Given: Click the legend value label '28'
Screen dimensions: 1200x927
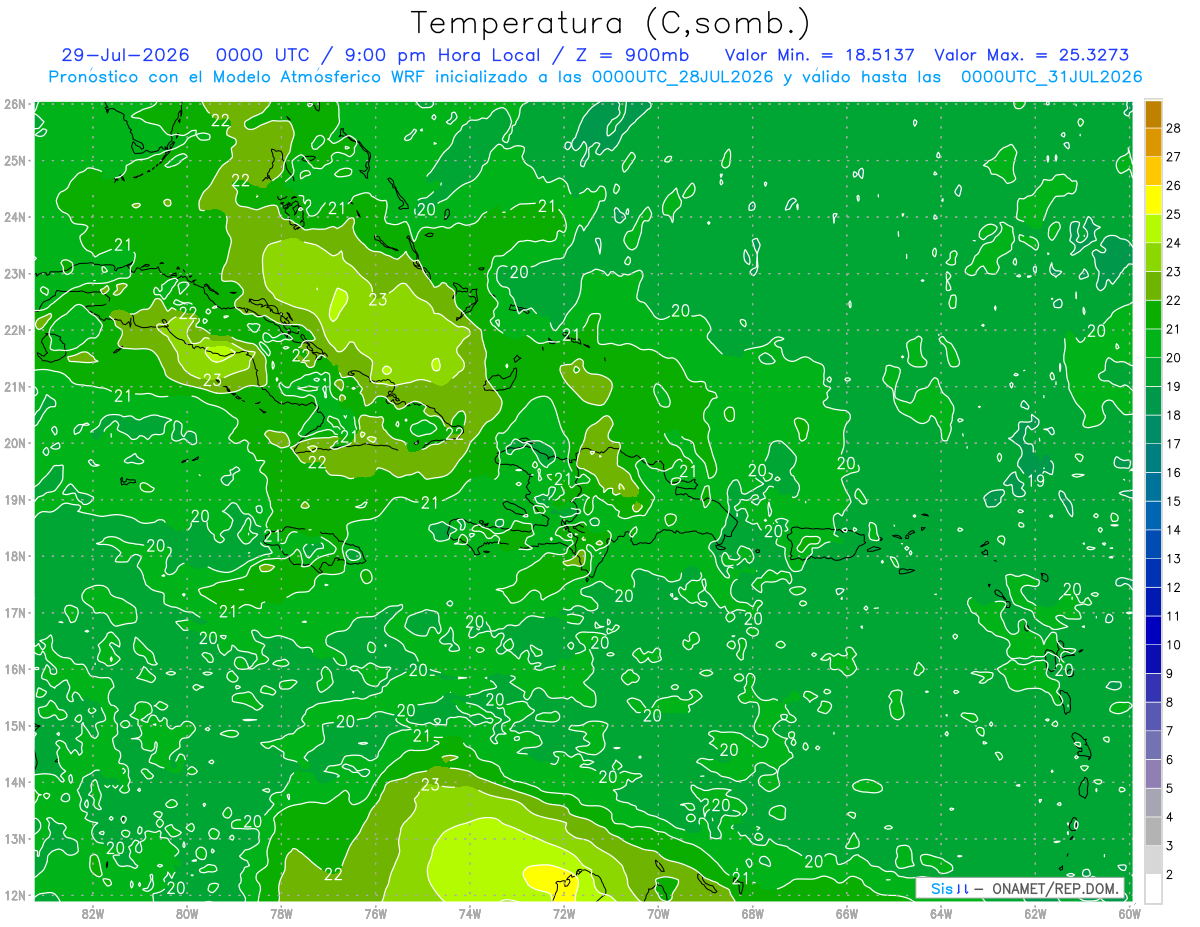Looking at the screenshot, I should (1174, 128).
